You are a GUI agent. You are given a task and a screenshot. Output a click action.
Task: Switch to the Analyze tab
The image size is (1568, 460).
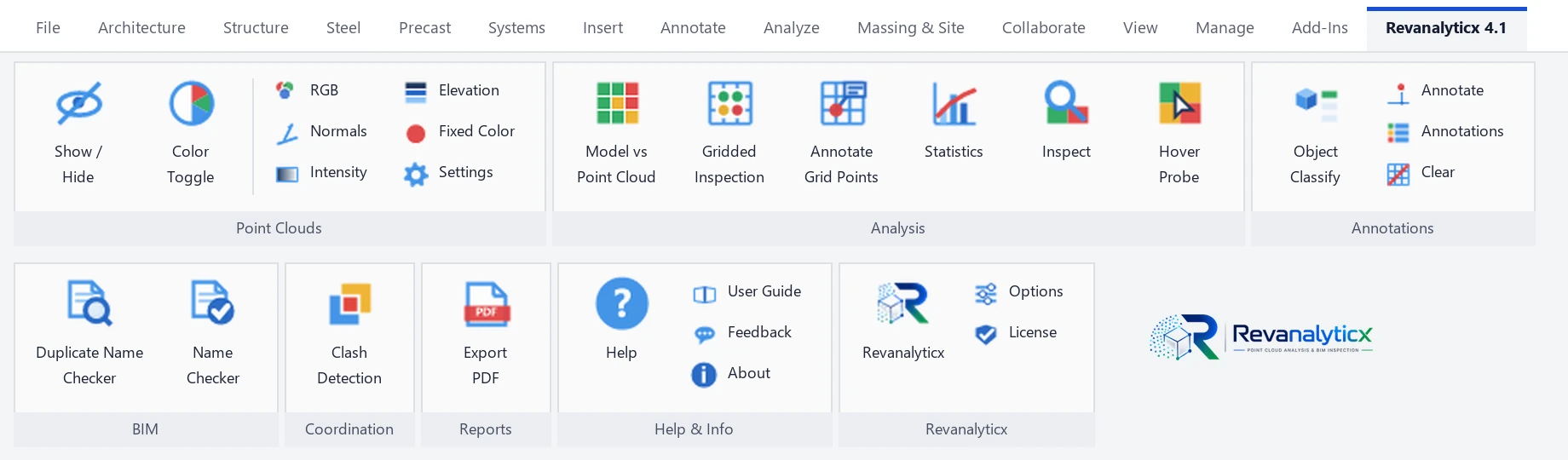[x=791, y=28]
